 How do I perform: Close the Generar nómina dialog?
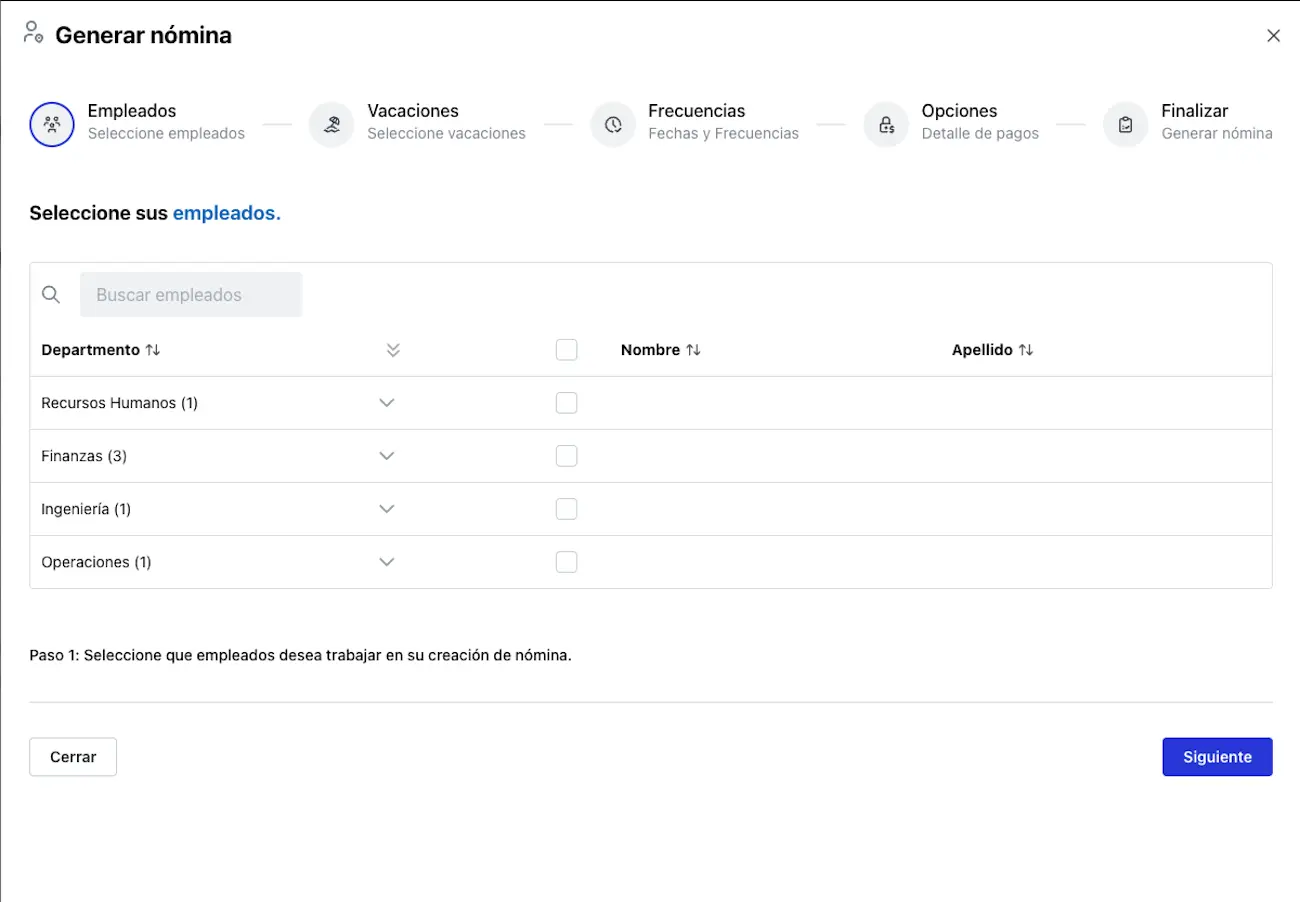(x=1273, y=36)
